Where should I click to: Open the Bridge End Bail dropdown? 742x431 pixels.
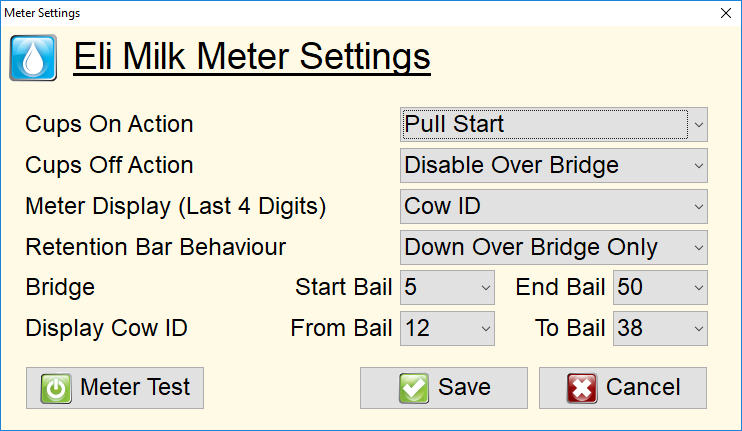click(660, 288)
